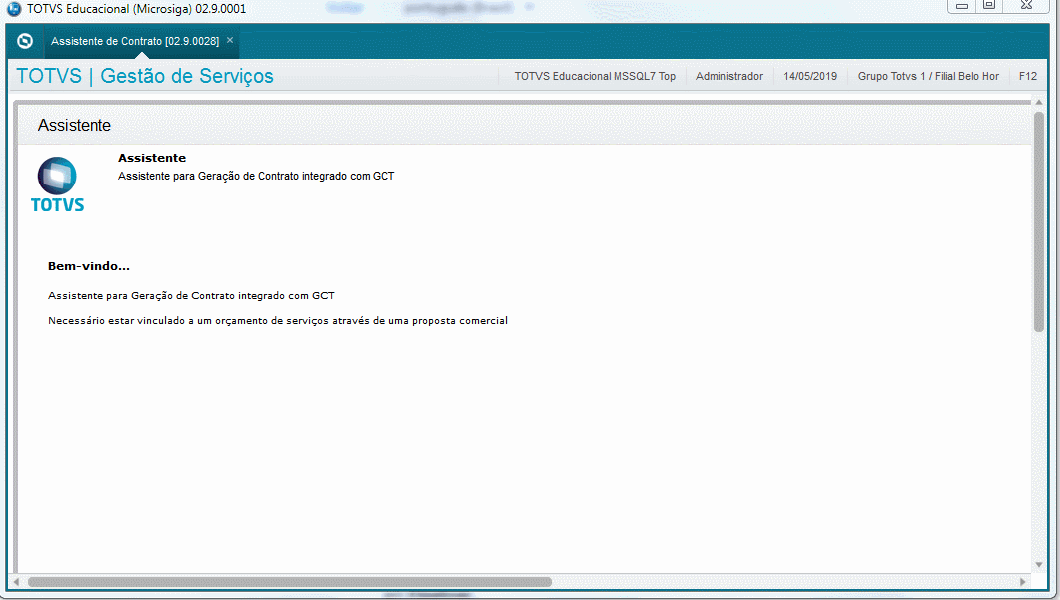Close the Assistente de Contrato tab
The width and height of the screenshot is (1060, 600).
230,41
